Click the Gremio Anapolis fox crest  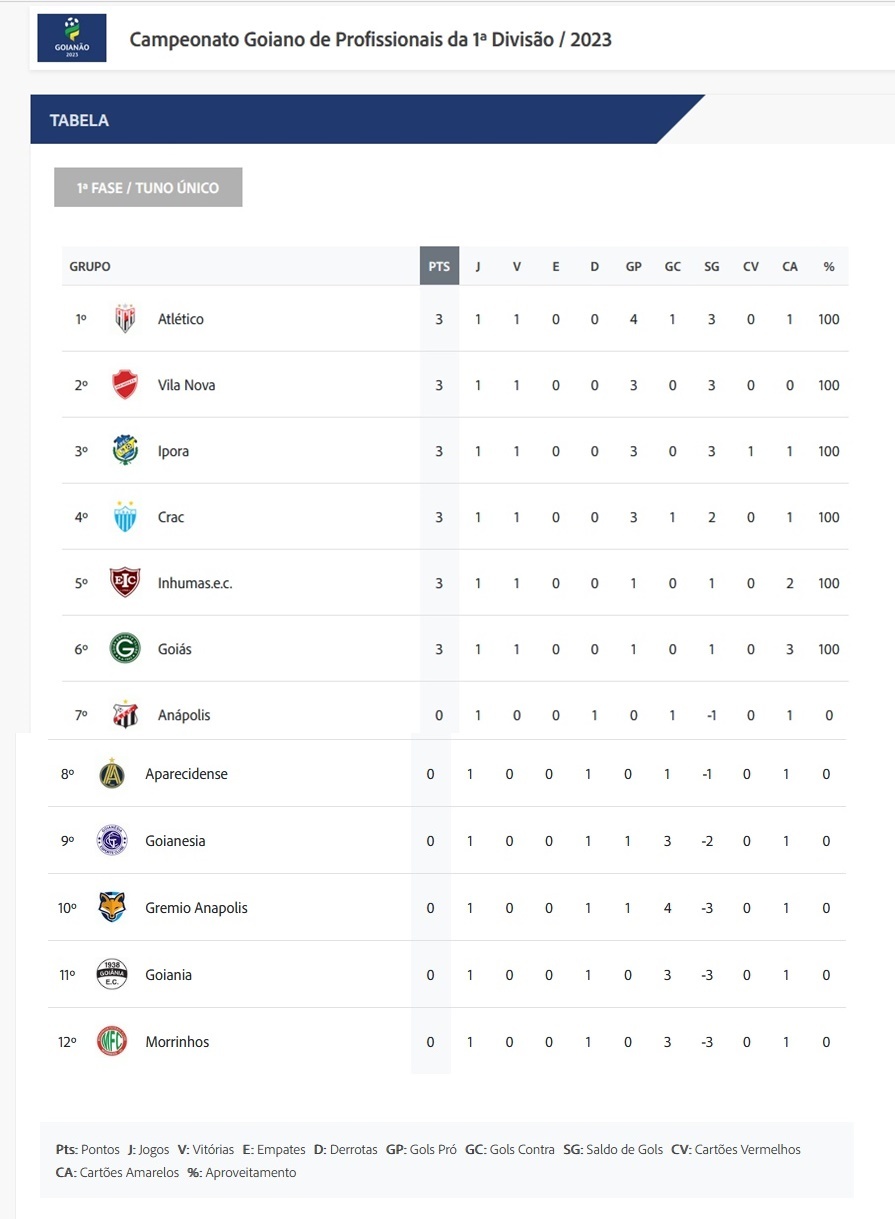[112, 908]
